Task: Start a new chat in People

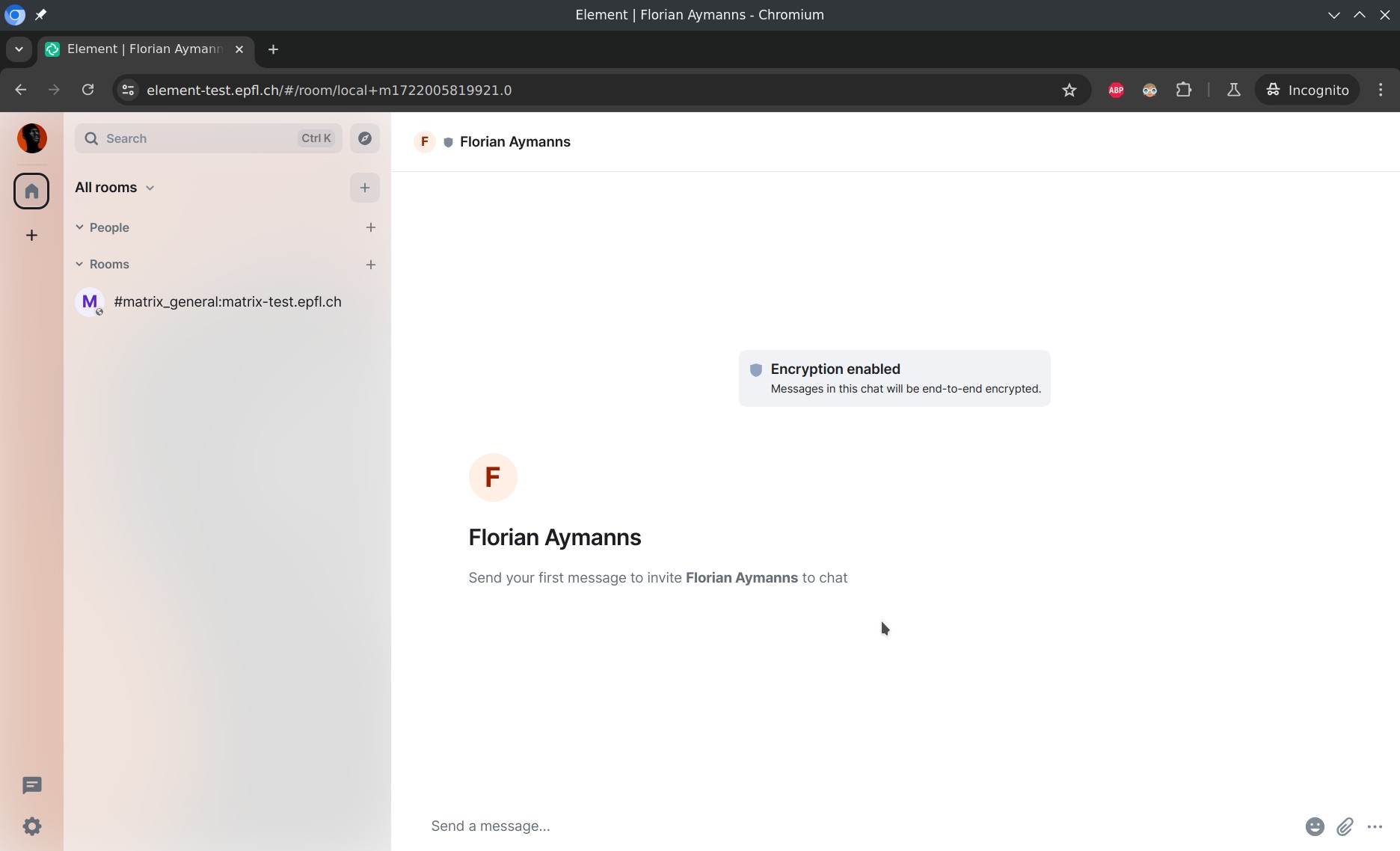Action: (x=370, y=227)
